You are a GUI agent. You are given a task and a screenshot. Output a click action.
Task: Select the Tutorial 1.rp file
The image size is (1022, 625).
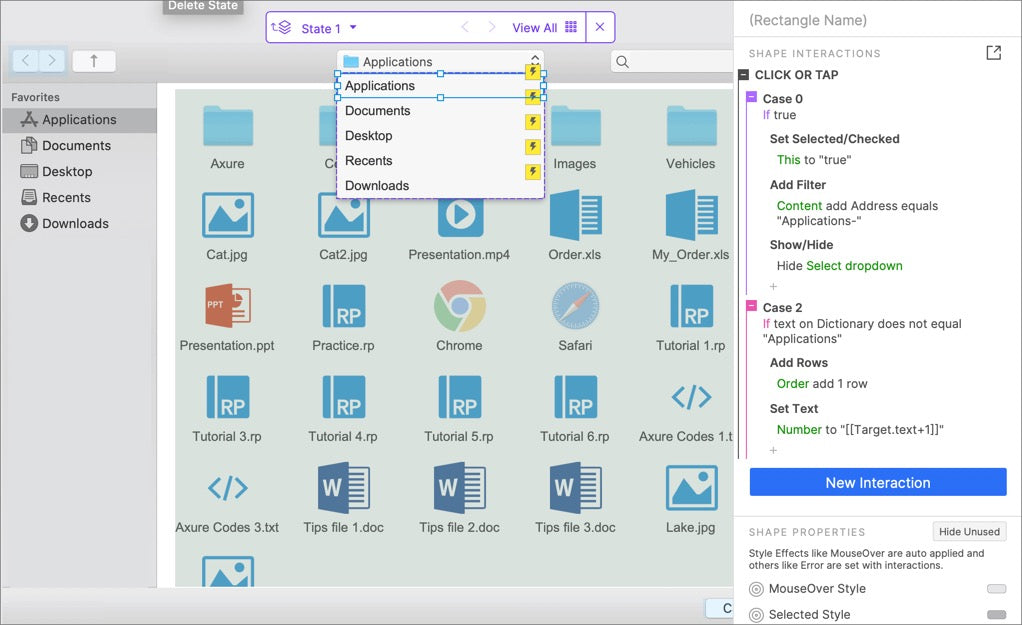tap(691, 306)
